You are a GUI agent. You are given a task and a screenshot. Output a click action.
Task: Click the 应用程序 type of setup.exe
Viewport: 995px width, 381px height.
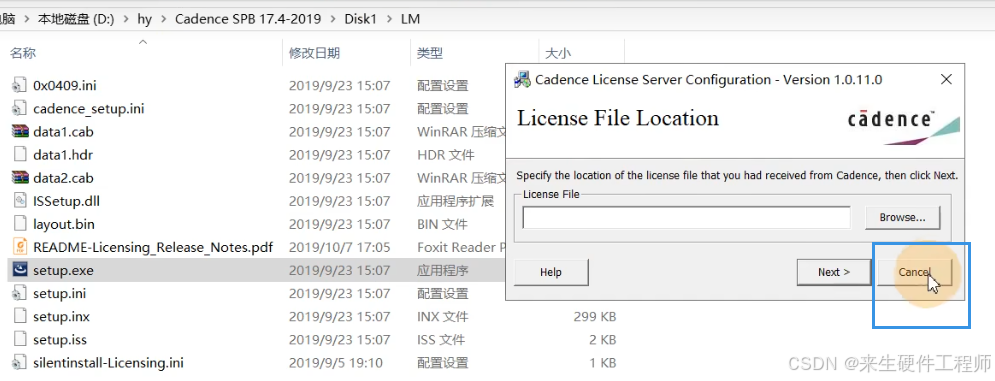(442, 271)
